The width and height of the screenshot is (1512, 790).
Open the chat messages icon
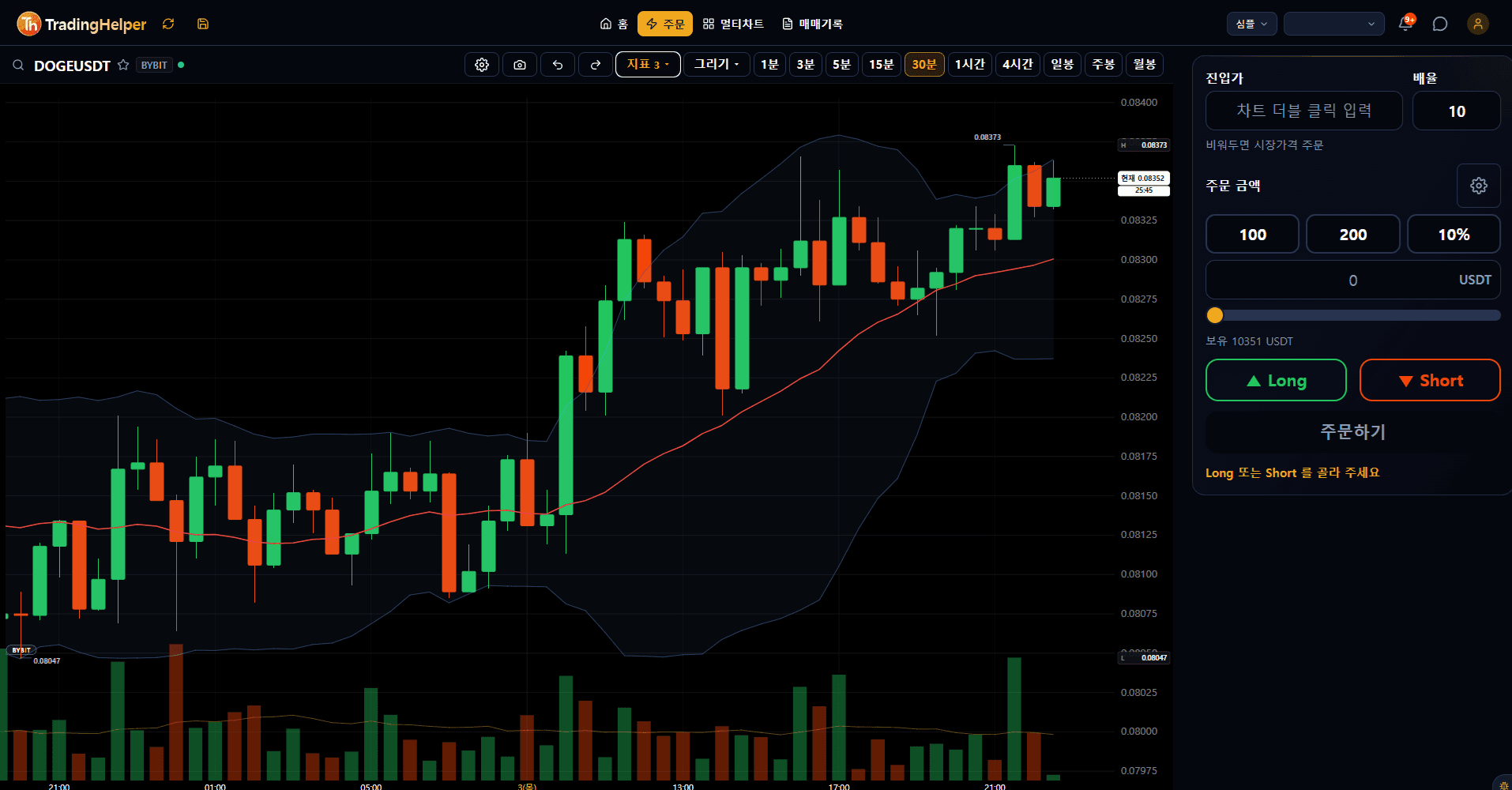(x=1440, y=24)
